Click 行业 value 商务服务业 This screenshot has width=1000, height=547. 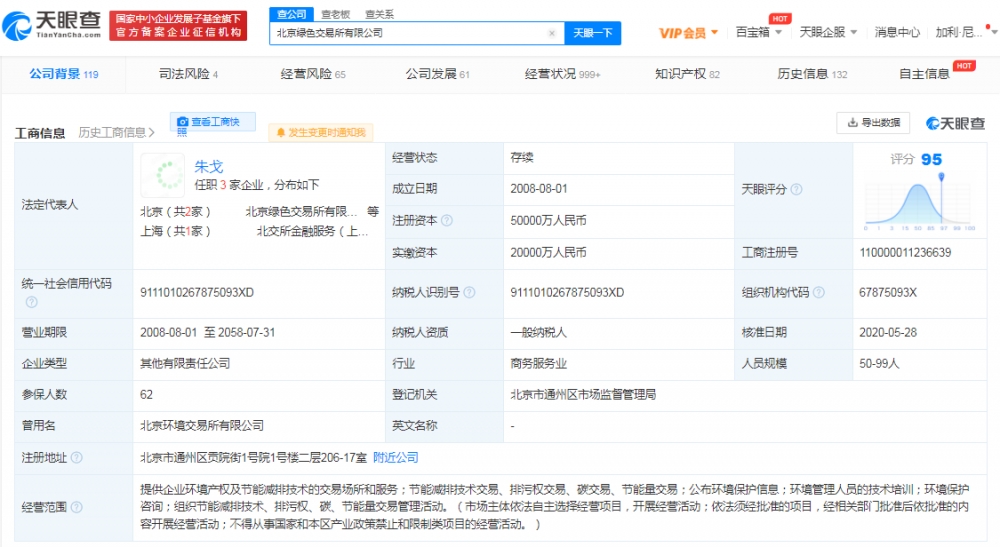click(538, 363)
